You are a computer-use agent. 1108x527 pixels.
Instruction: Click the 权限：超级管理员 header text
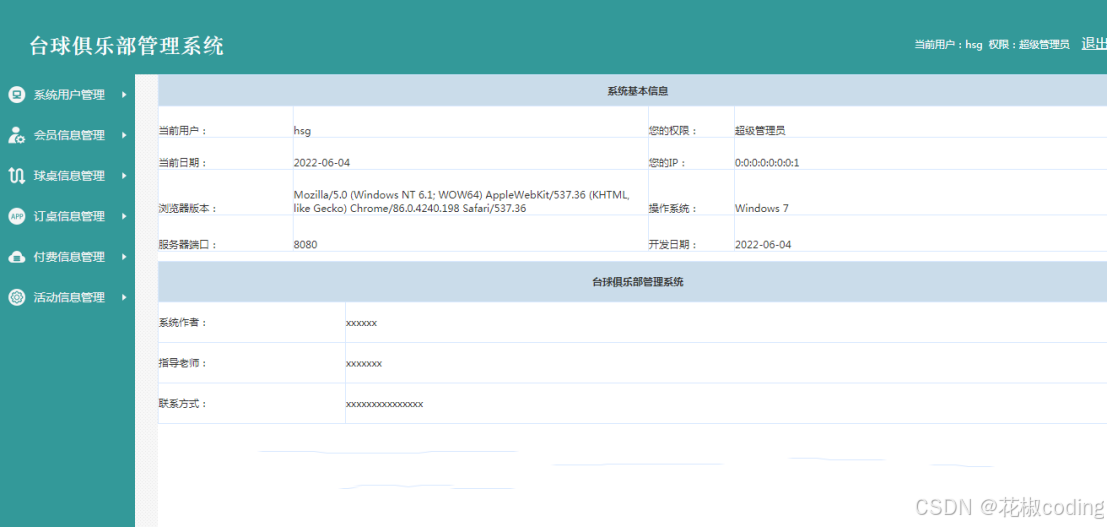1029,45
